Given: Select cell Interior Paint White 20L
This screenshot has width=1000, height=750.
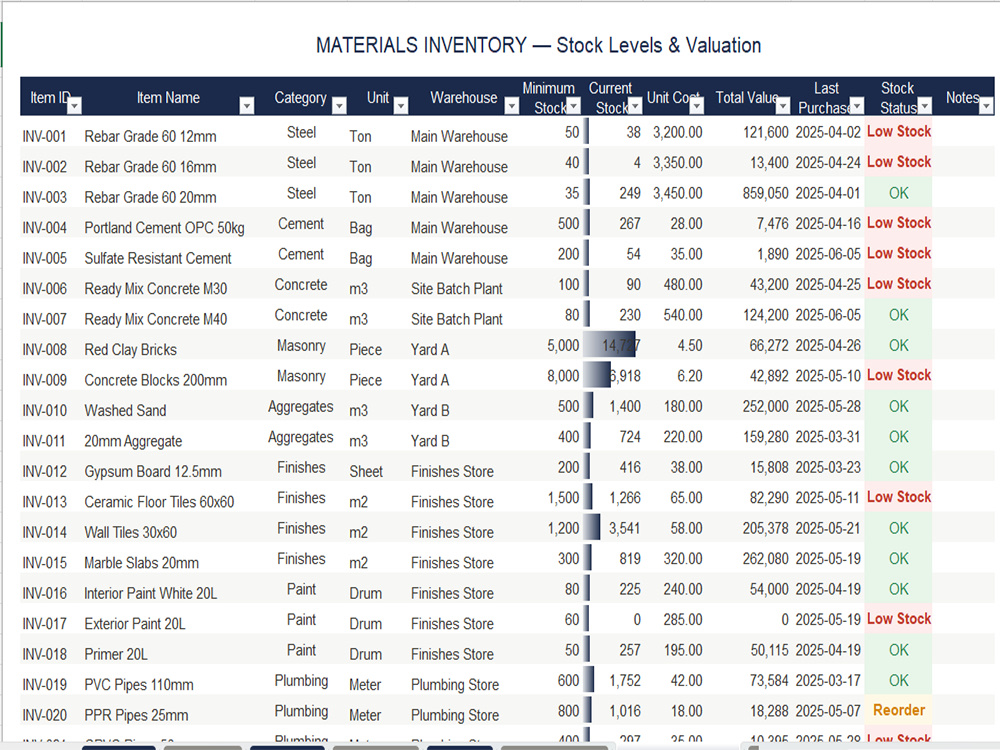Looking at the screenshot, I should coord(151,594).
